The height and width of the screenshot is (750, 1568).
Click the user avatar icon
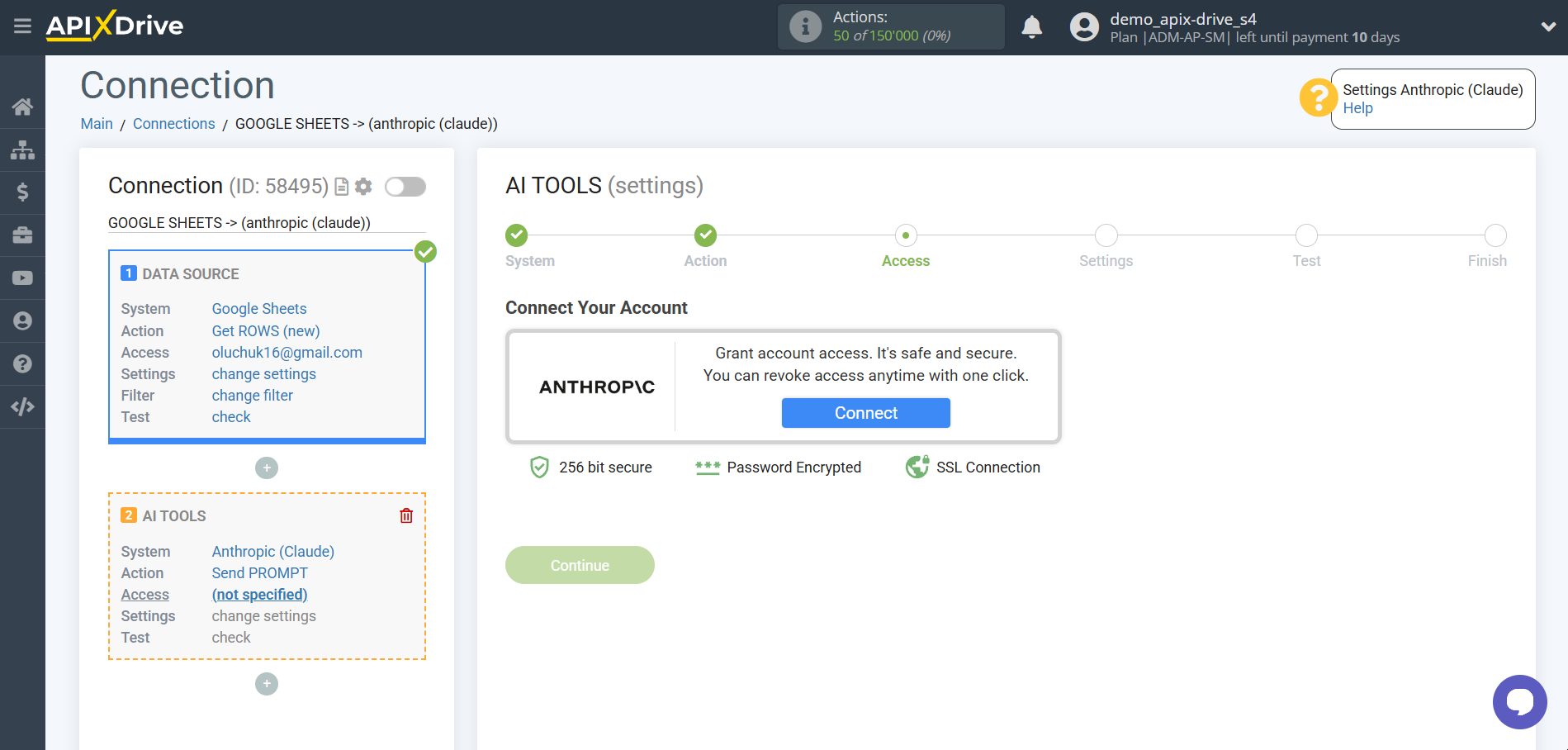(1084, 27)
